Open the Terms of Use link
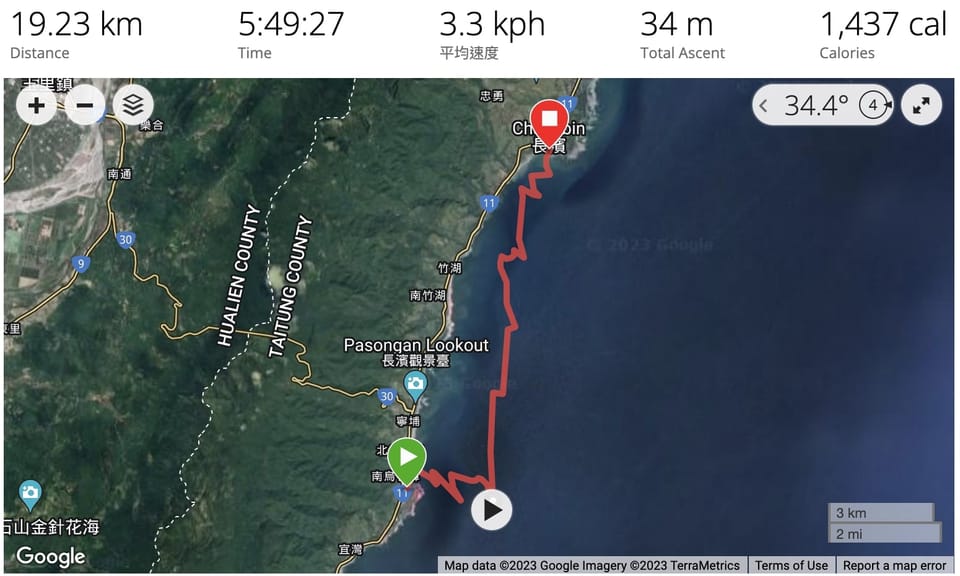The height and width of the screenshot is (576, 960). pyautogui.click(x=790, y=566)
